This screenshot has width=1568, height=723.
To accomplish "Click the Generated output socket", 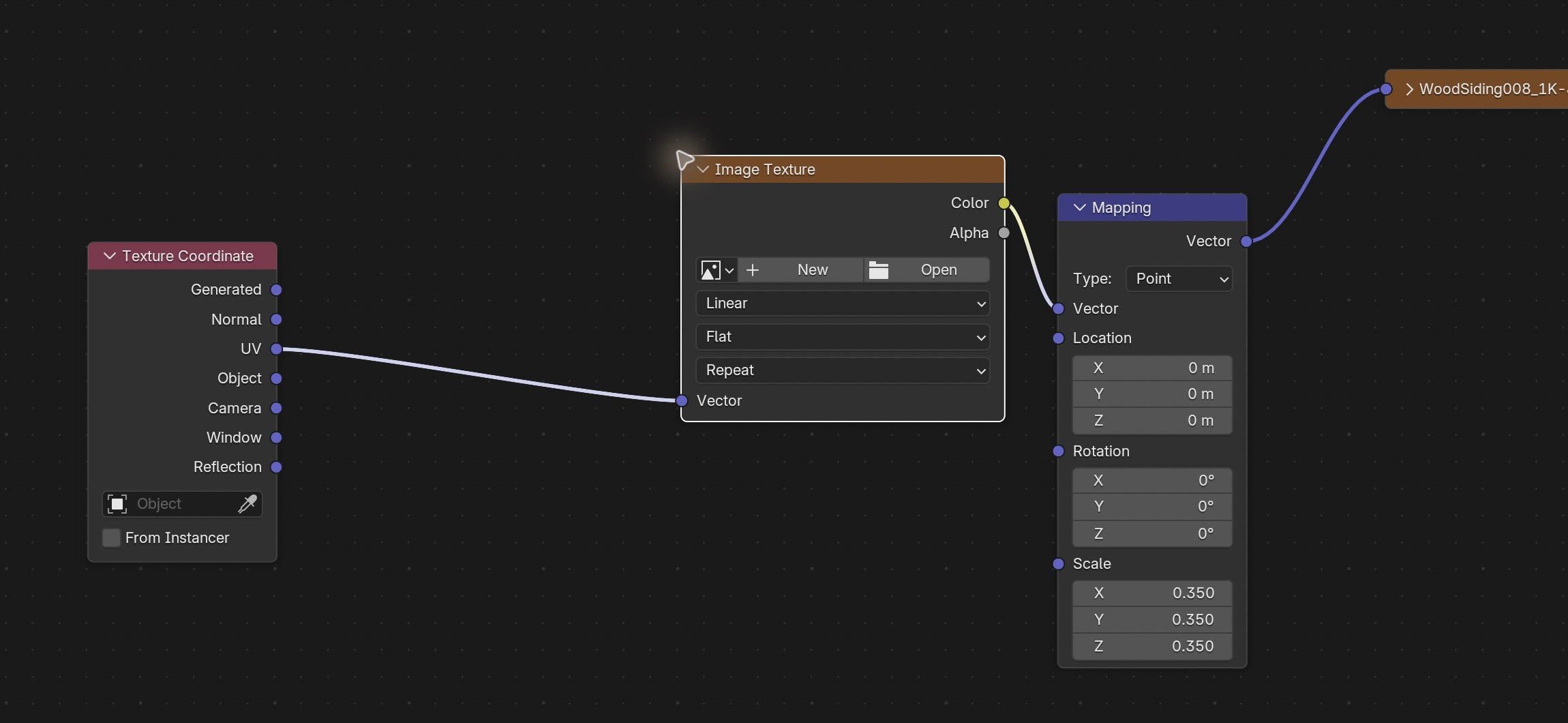I will point(276,290).
